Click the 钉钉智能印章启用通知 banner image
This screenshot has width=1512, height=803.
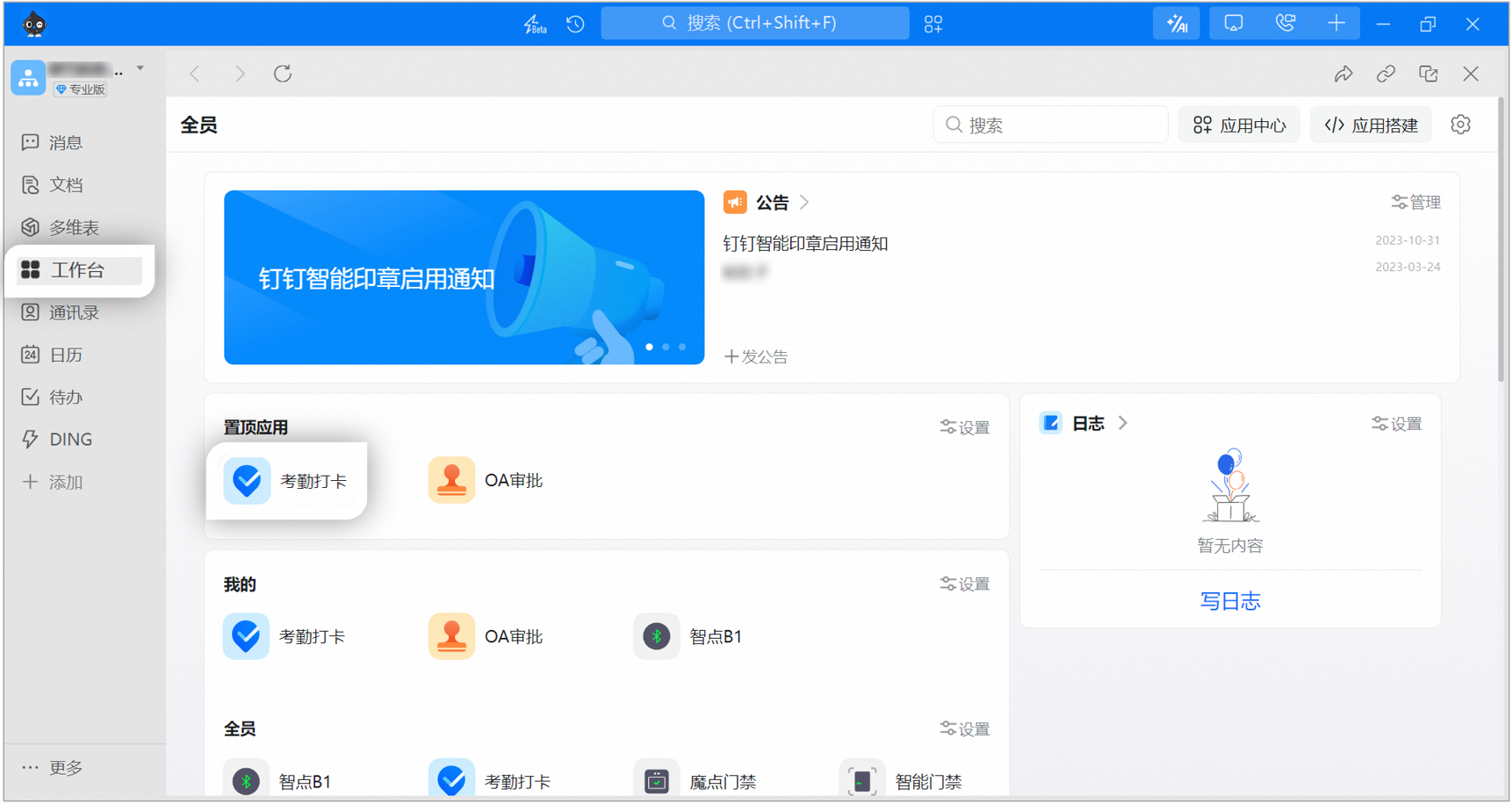coord(464,277)
